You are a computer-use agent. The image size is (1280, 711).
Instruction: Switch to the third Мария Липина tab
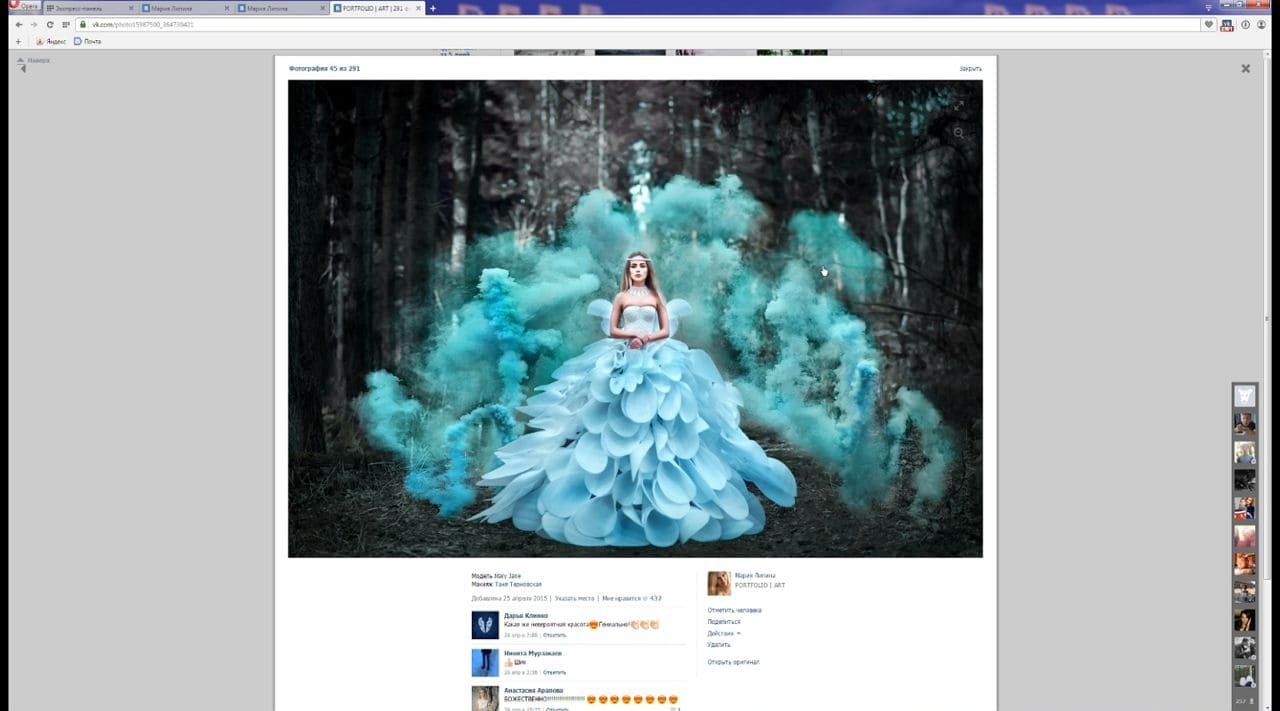pyautogui.click(x=279, y=8)
